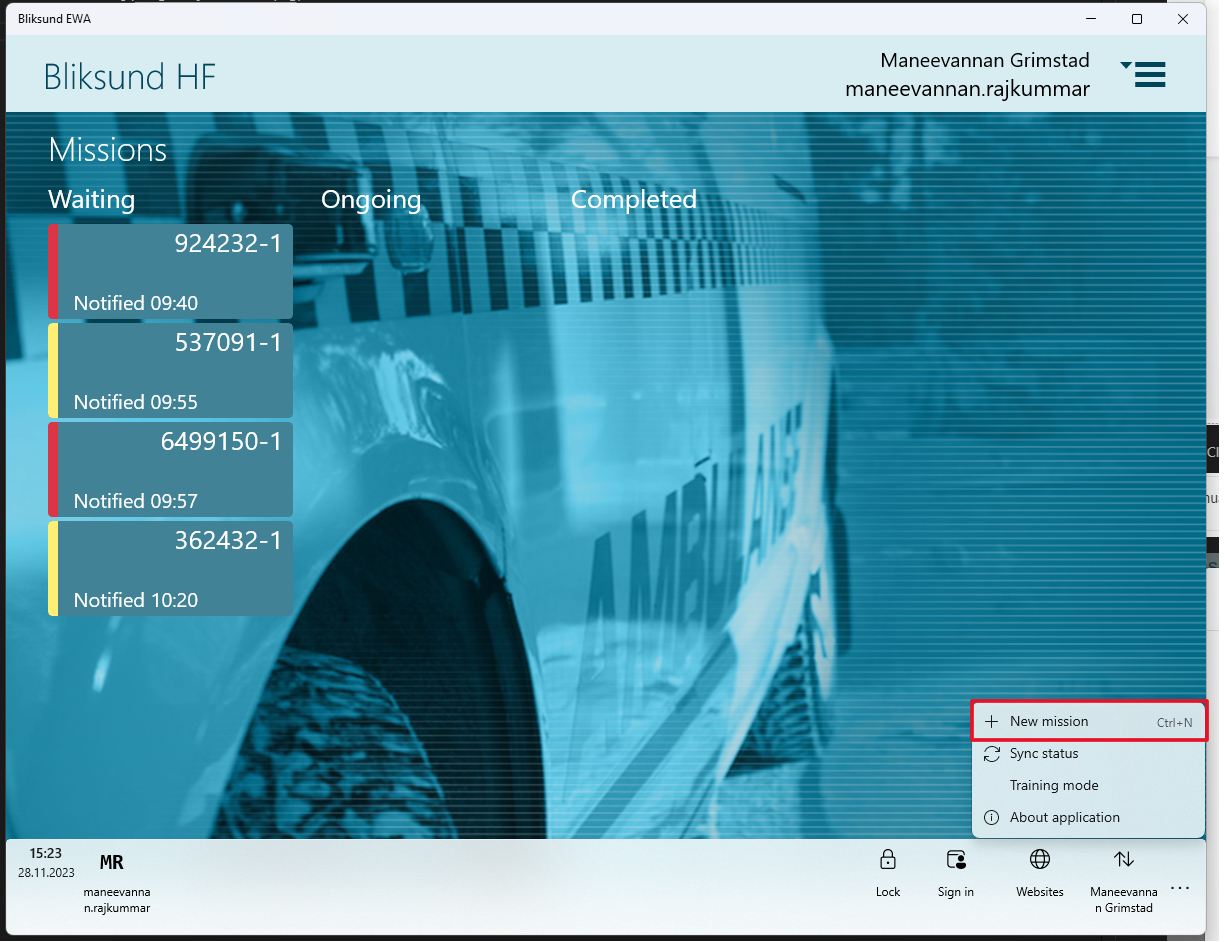Click the refresh icon beside Sync status
This screenshot has width=1225, height=942.
[992, 754]
